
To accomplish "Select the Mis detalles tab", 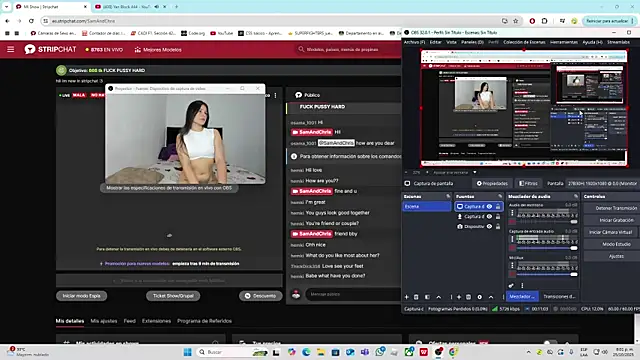I will (70, 321).
